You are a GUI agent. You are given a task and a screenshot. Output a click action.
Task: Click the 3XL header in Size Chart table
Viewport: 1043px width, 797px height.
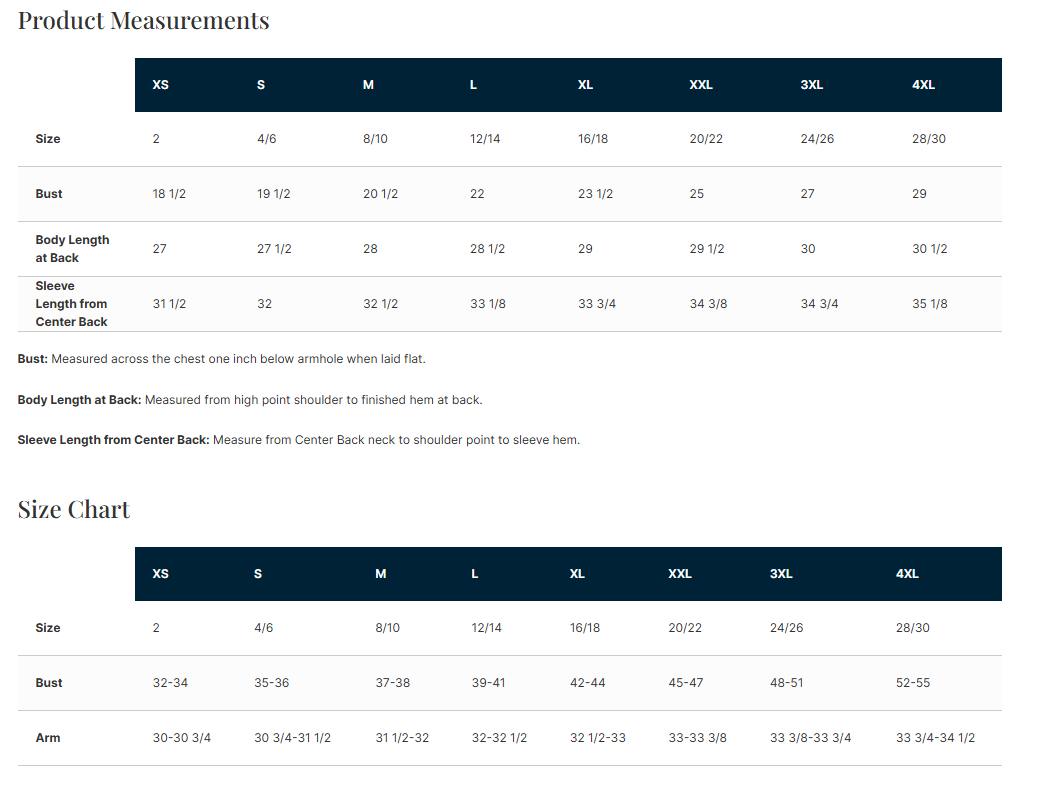click(781, 574)
